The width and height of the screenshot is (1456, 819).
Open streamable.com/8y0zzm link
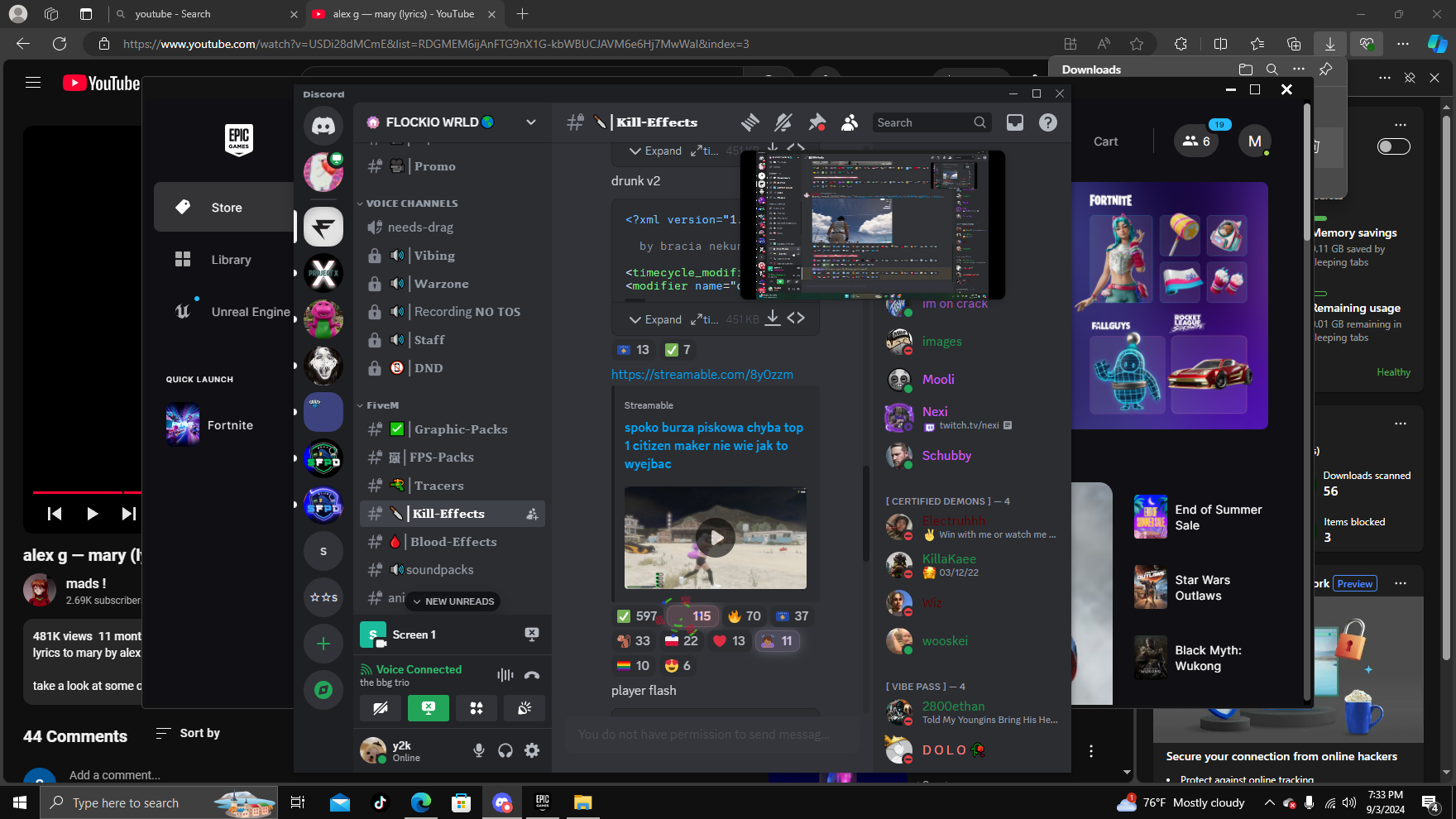(x=702, y=375)
